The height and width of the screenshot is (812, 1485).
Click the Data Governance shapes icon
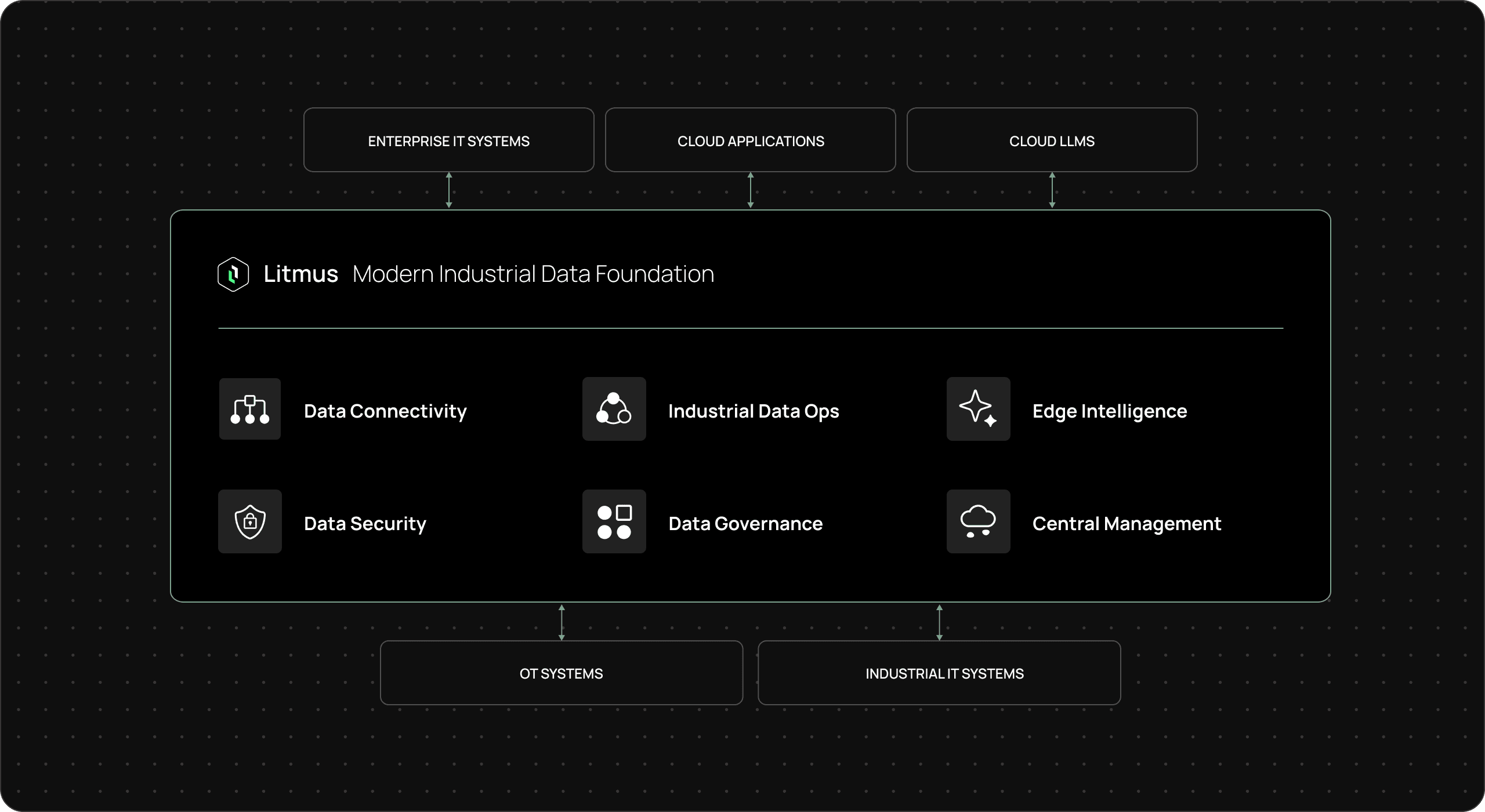(614, 522)
